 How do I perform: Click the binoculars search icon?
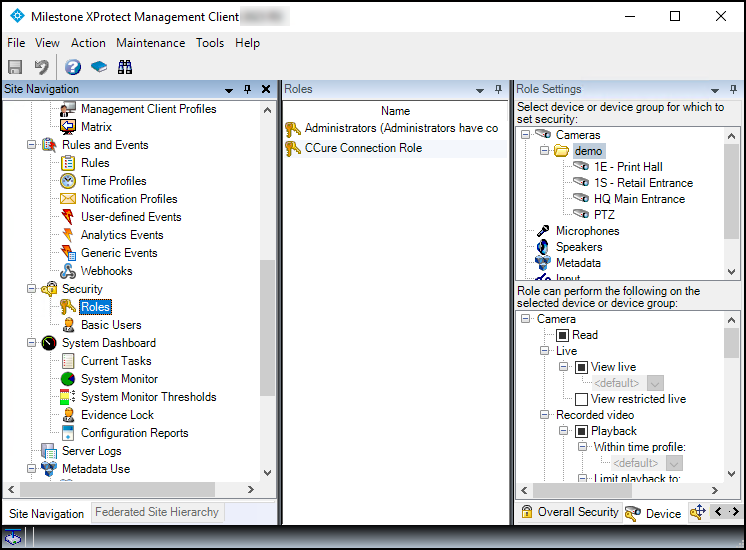tap(125, 67)
